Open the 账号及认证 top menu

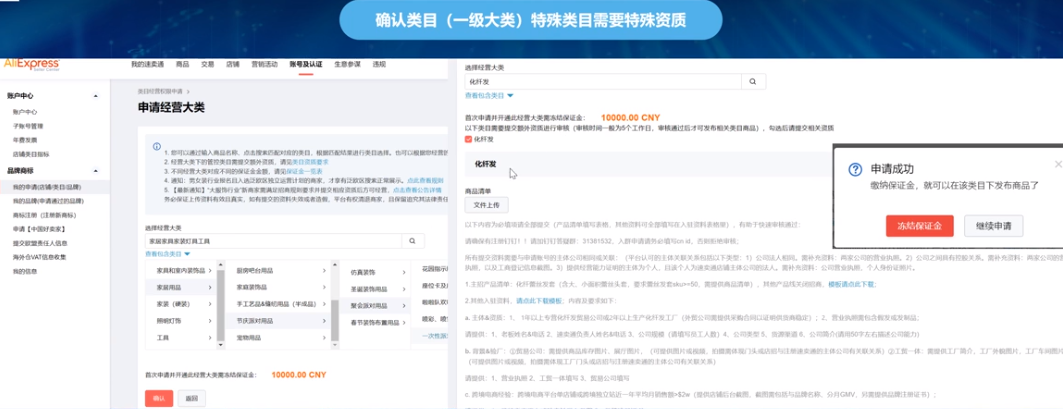pos(306,64)
